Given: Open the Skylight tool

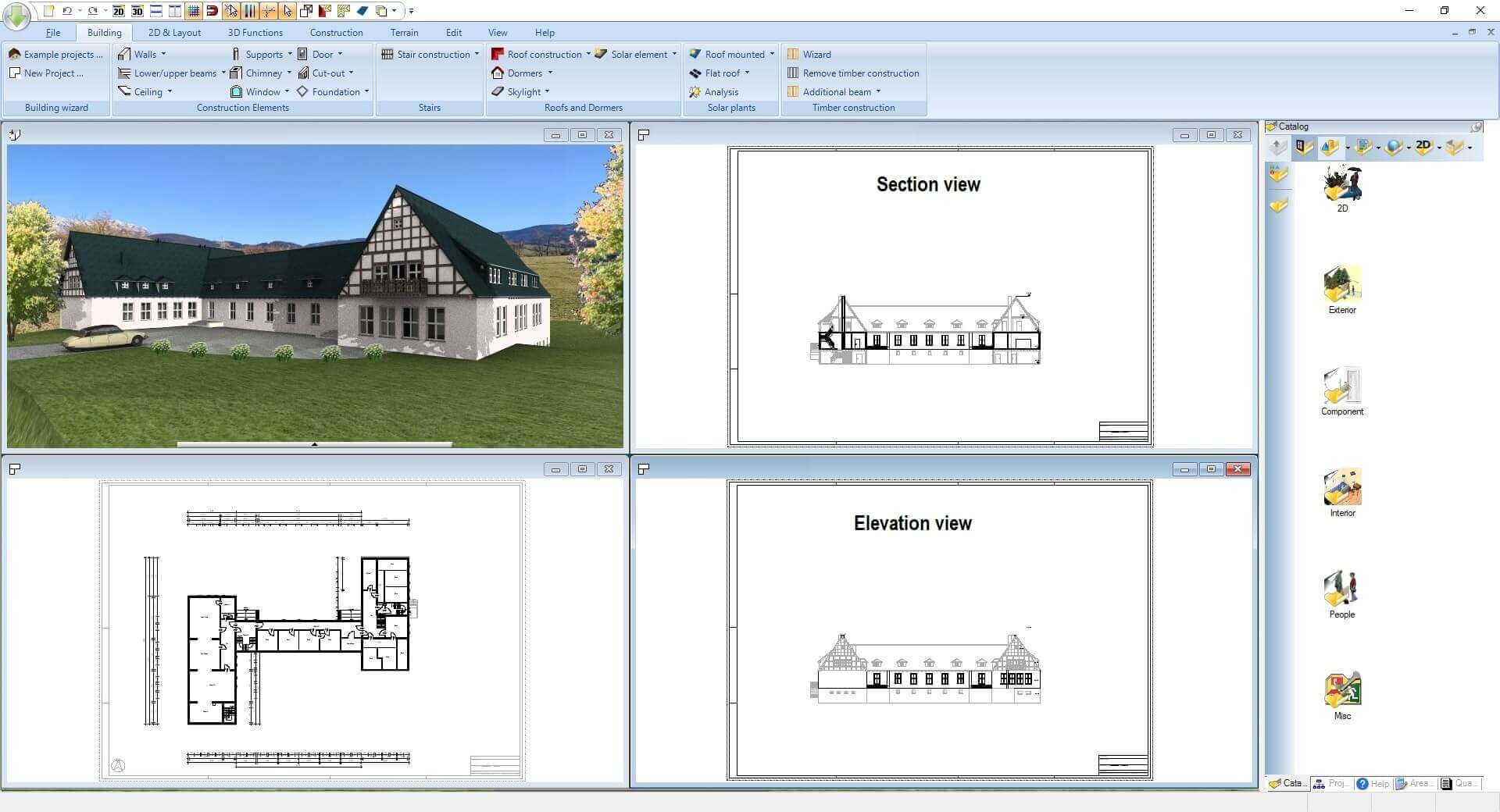Looking at the screenshot, I should tap(523, 91).
